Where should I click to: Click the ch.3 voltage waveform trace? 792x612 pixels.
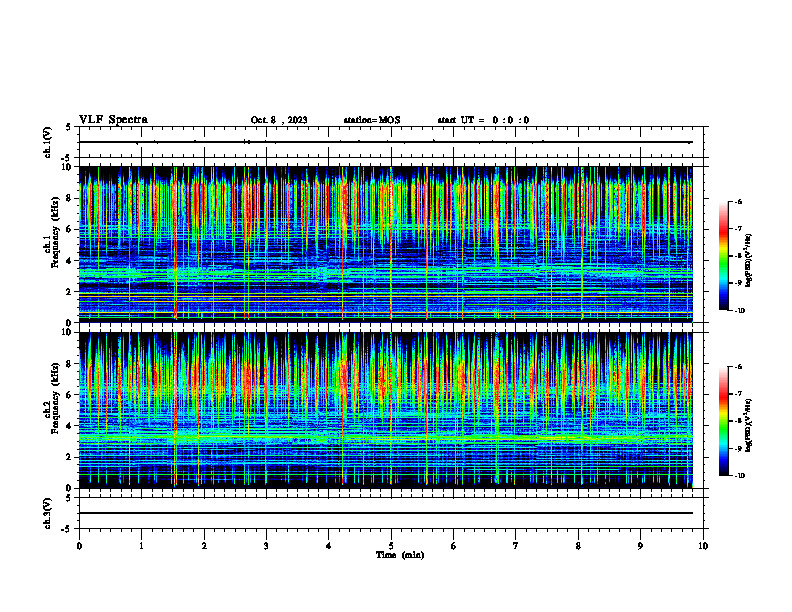386,513
